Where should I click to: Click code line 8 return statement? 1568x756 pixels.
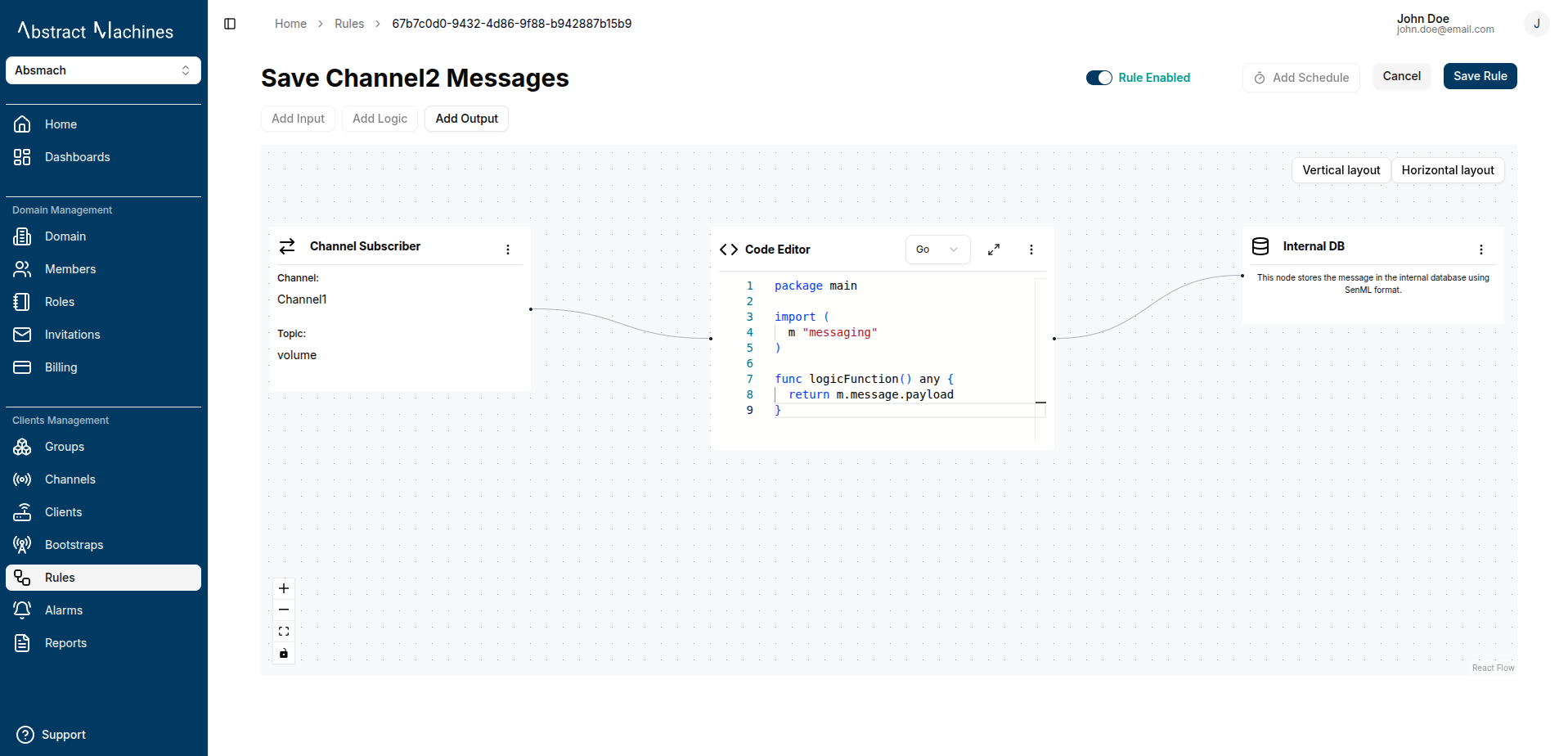(x=871, y=394)
